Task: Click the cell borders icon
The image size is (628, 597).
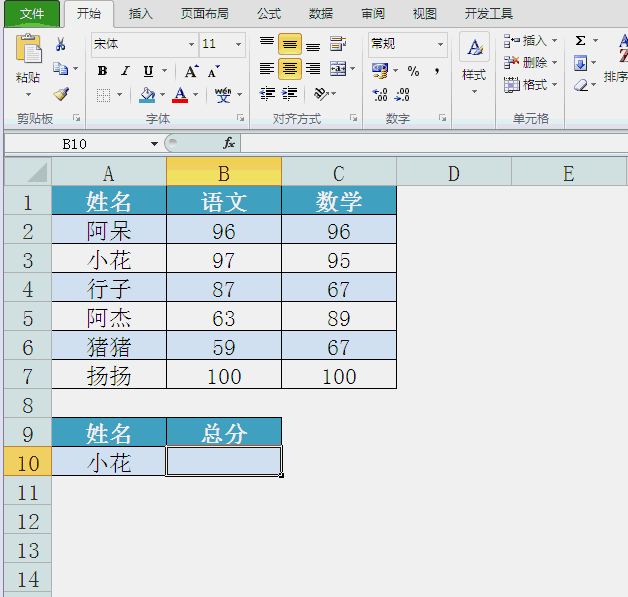Action: [x=103, y=95]
